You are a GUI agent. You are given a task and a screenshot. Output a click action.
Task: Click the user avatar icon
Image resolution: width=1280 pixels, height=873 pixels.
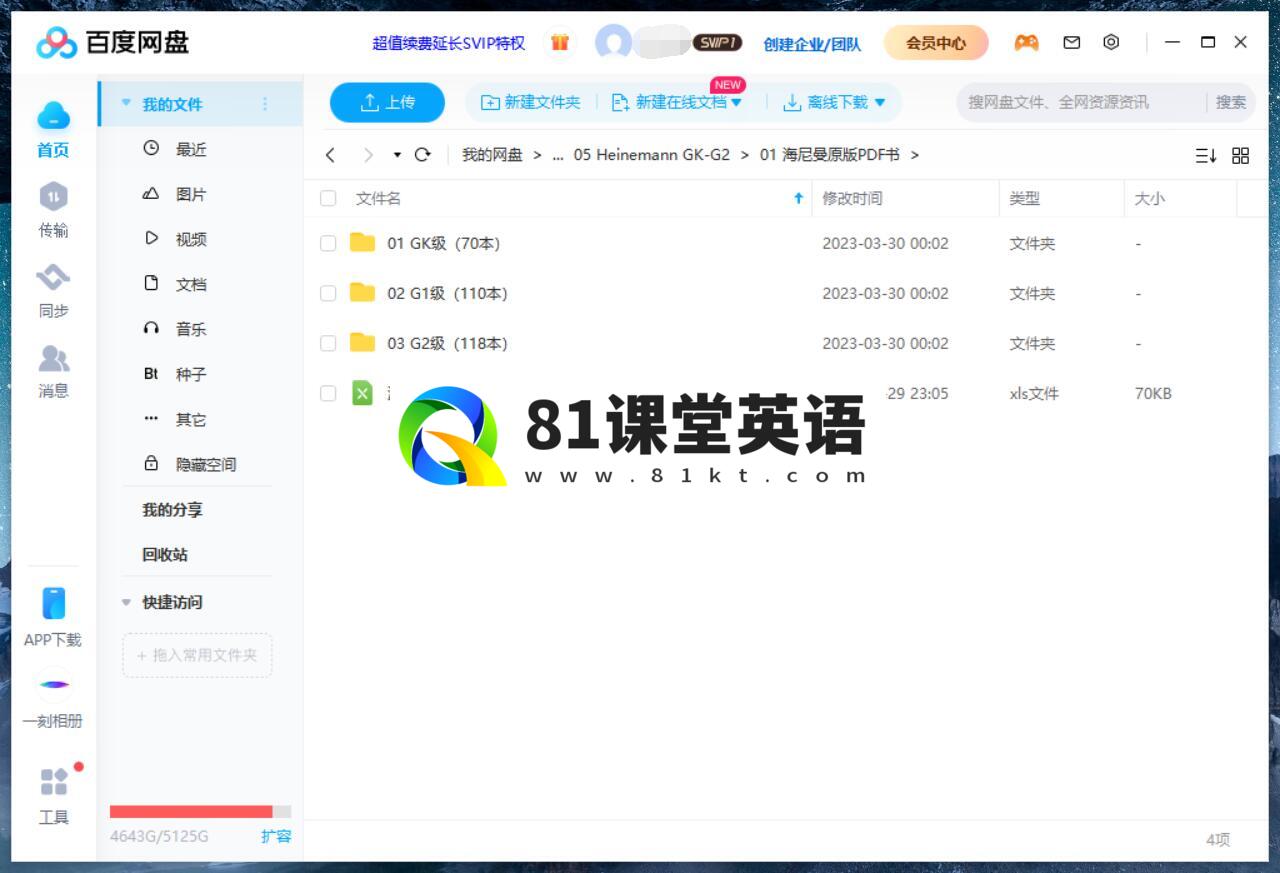pyautogui.click(x=613, y=43)
